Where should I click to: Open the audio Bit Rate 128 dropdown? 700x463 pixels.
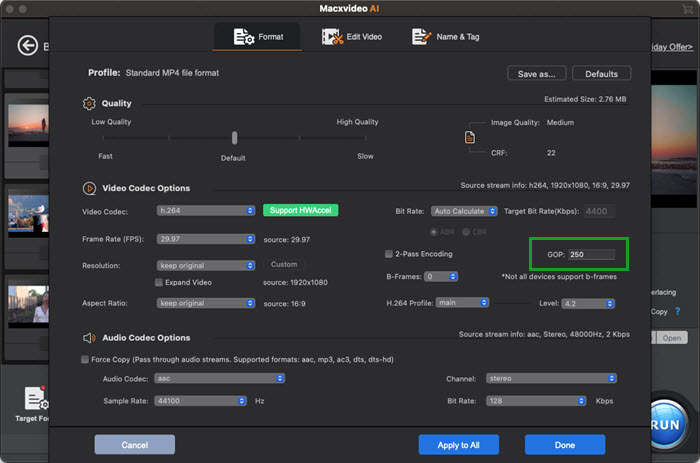pos(536,400)
